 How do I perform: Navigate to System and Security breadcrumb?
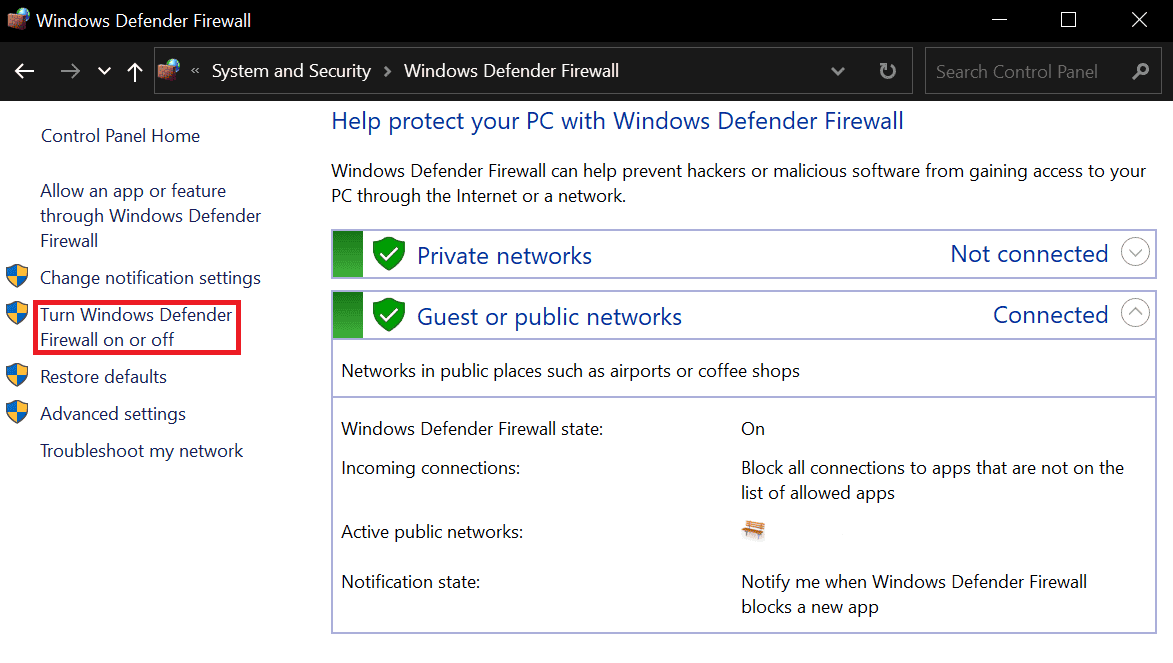(291, 70)
